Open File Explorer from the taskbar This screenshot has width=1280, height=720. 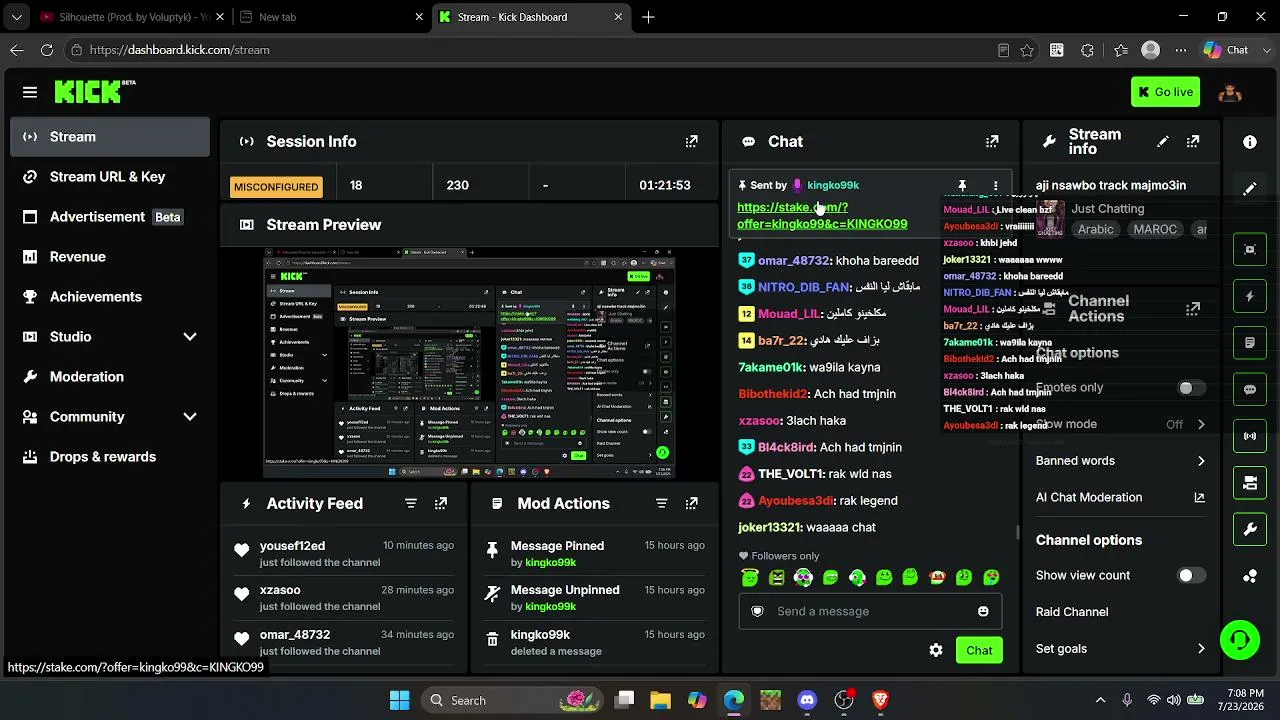(660, 700)
